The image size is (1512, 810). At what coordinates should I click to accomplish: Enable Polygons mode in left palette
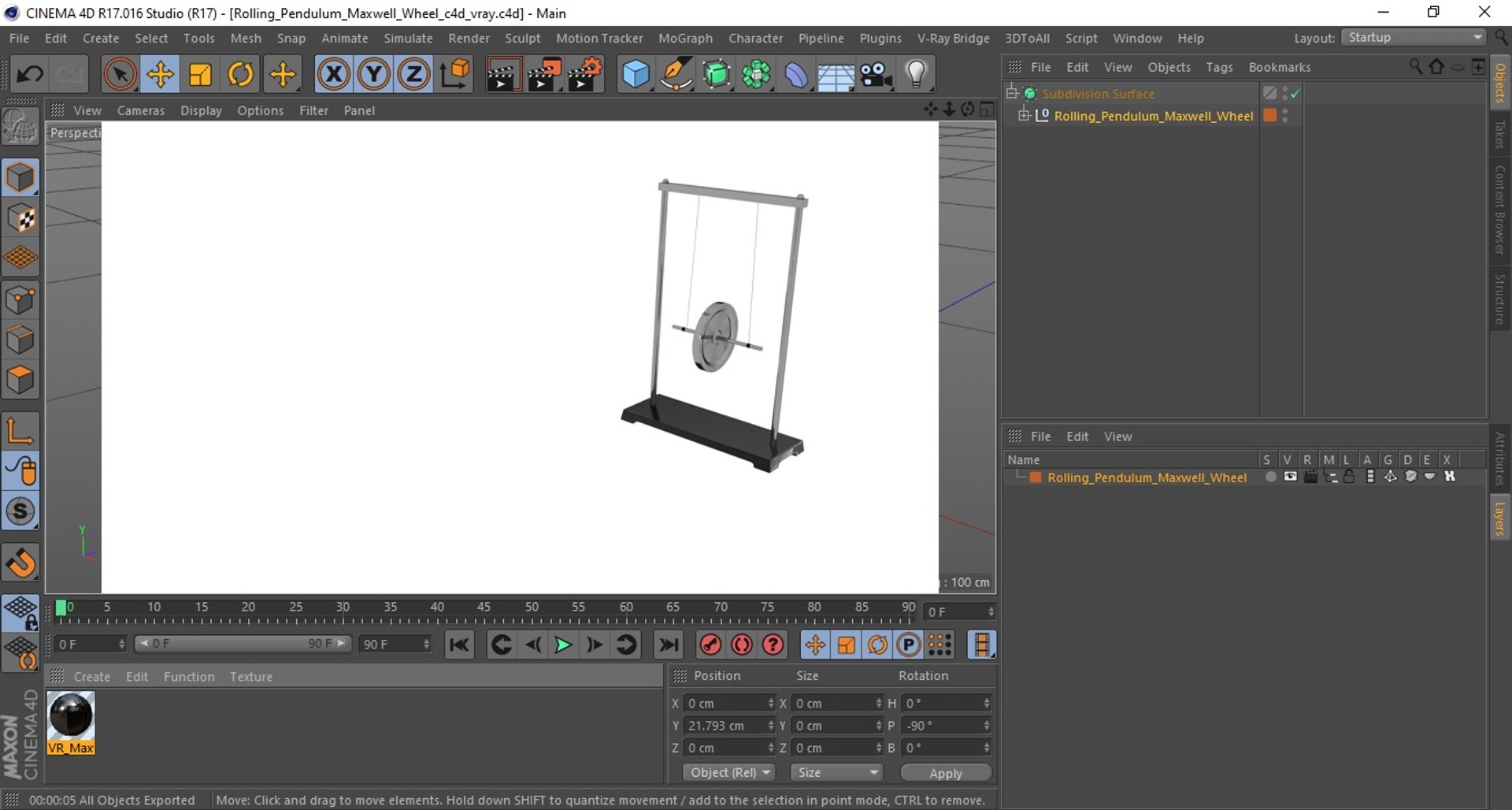(20, 381)
